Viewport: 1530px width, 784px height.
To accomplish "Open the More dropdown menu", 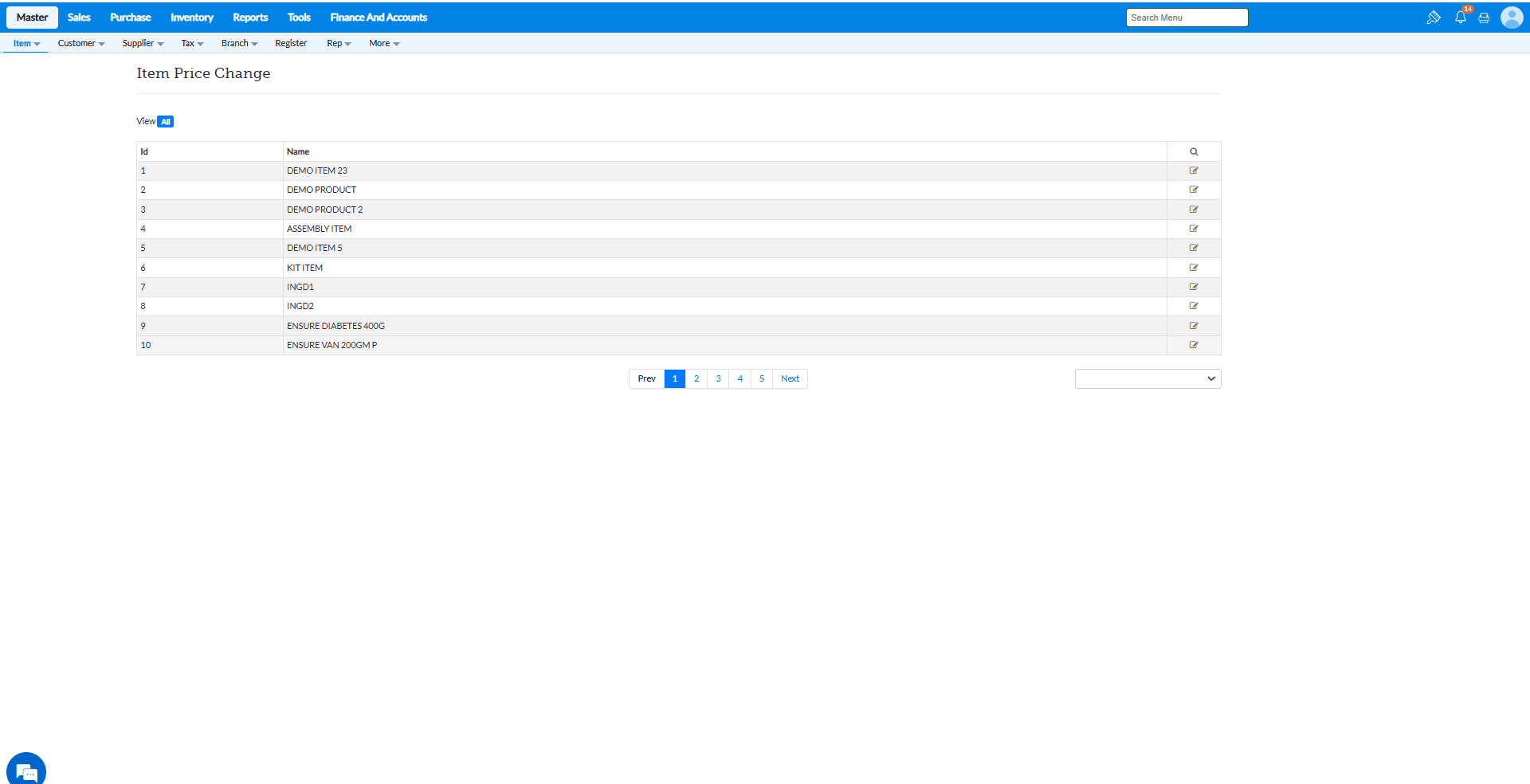I will tap(384, 43).
